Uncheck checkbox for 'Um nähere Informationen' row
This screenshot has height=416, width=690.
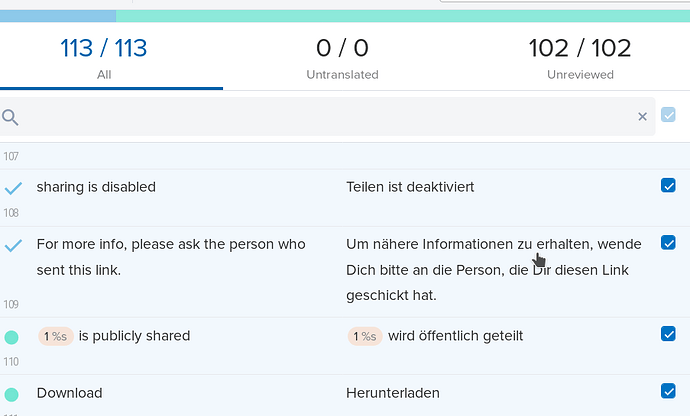(x=668, y=243)
